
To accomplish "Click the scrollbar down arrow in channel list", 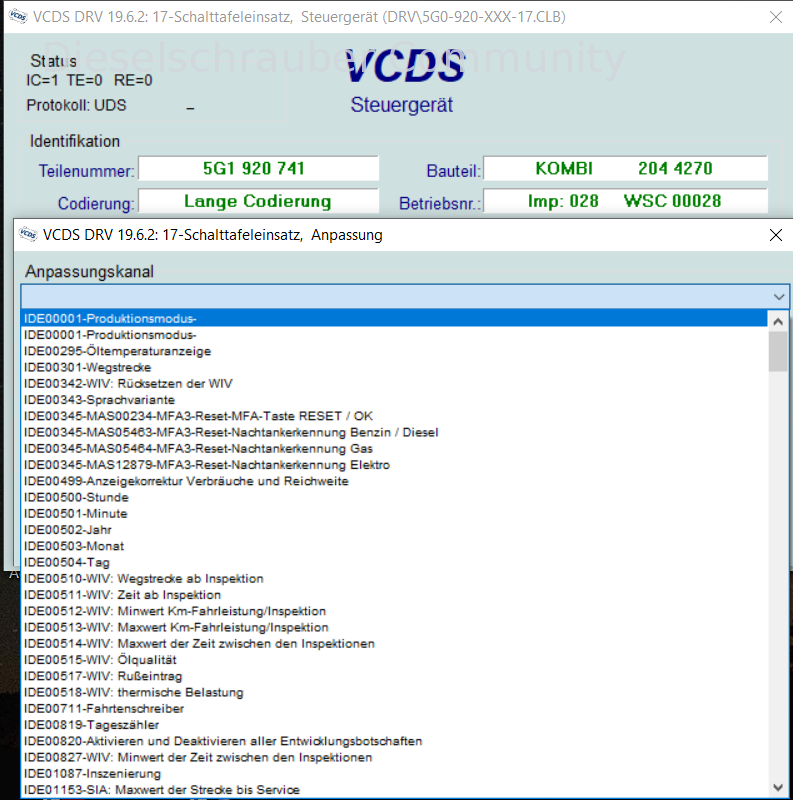I will (778, 788).
